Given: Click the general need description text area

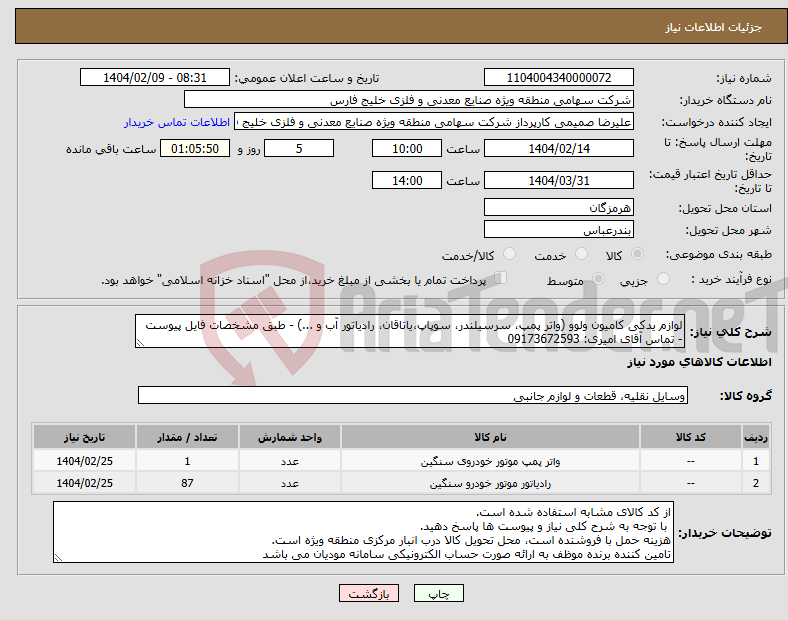Looking at the screenshot, I should [x=410, y=331].
